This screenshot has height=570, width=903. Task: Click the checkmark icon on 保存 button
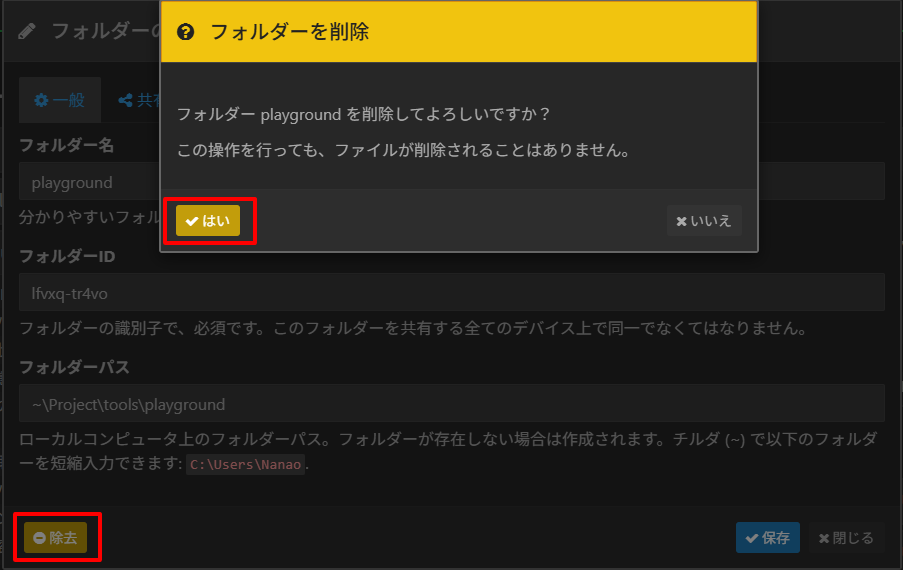pos(751,538)
